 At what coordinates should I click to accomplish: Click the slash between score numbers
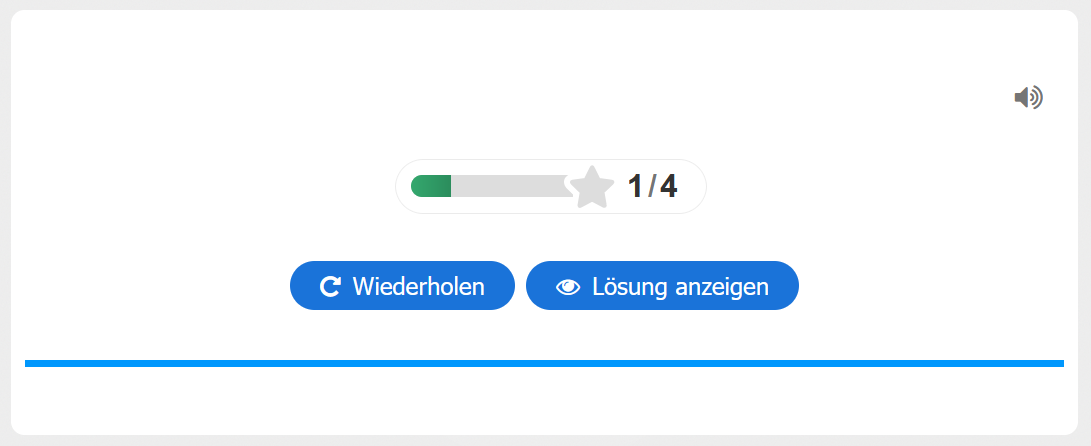click(652, 187)
